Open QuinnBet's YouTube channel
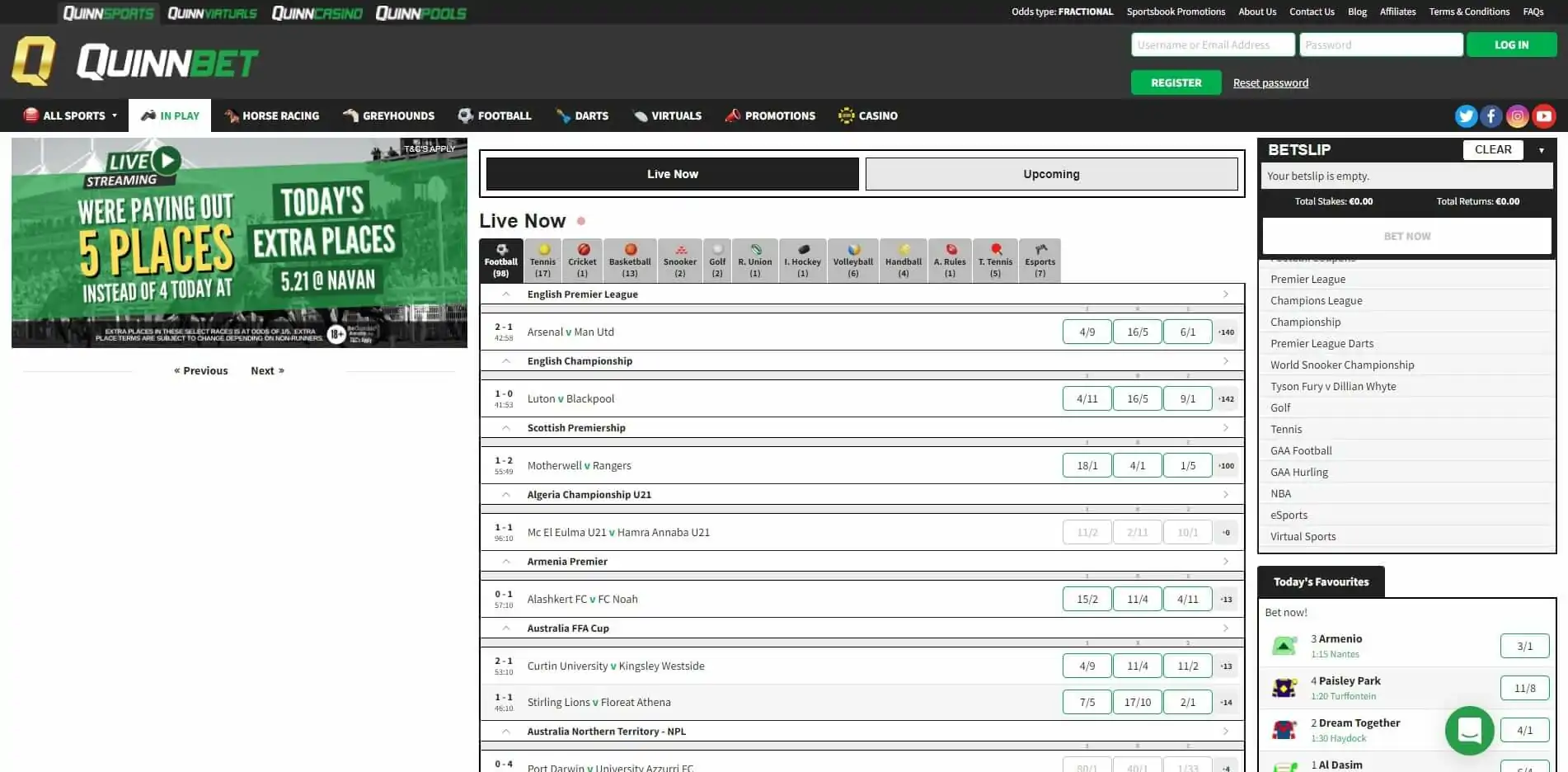Image resolution: width=1568 pixels, height=772 pixels. pos(1543,115)
